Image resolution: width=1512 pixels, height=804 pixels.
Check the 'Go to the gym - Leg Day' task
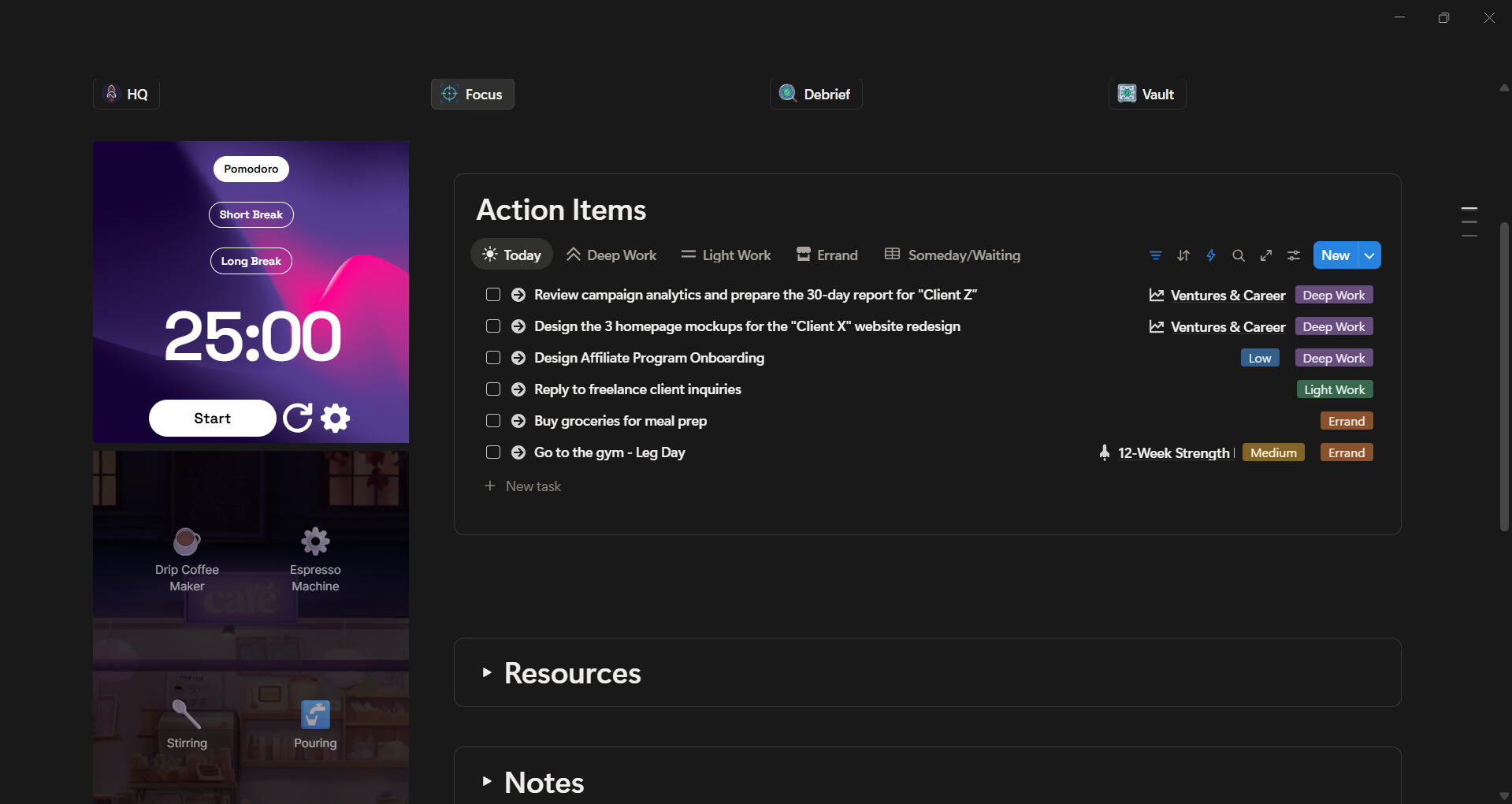[493, 452]
